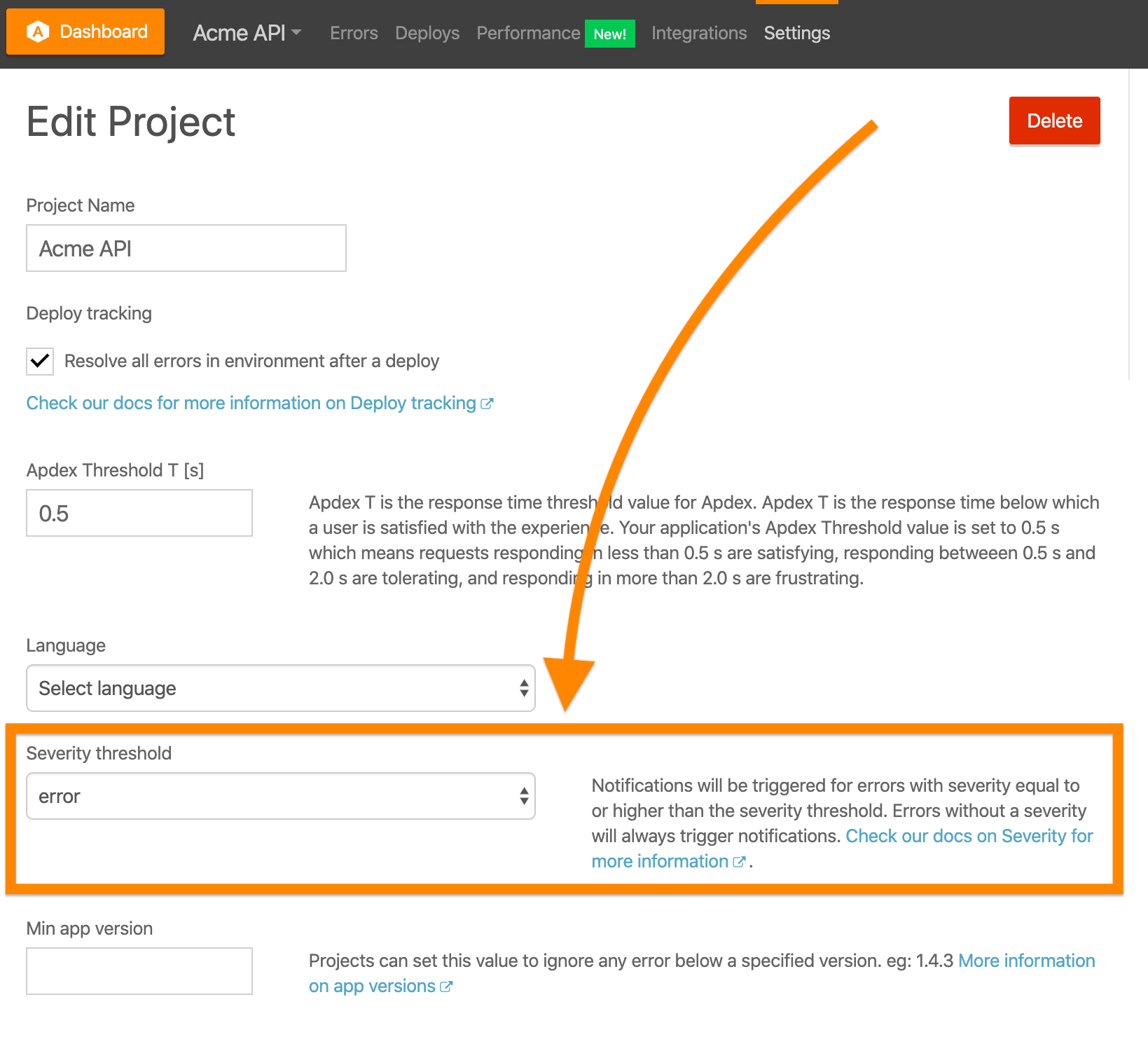The width and height of the screenshot is (1148, 1037).
Task: Focus the Apdex Threshold T input
Action: tap(139, 513)
